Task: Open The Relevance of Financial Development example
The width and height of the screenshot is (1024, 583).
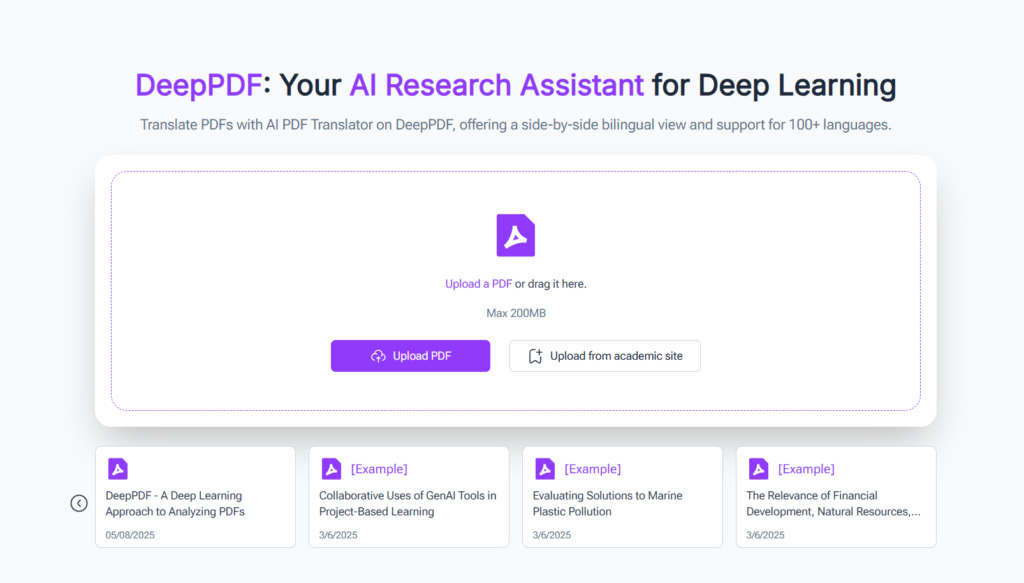Action: pyautogui.click(x=836, y=497)
